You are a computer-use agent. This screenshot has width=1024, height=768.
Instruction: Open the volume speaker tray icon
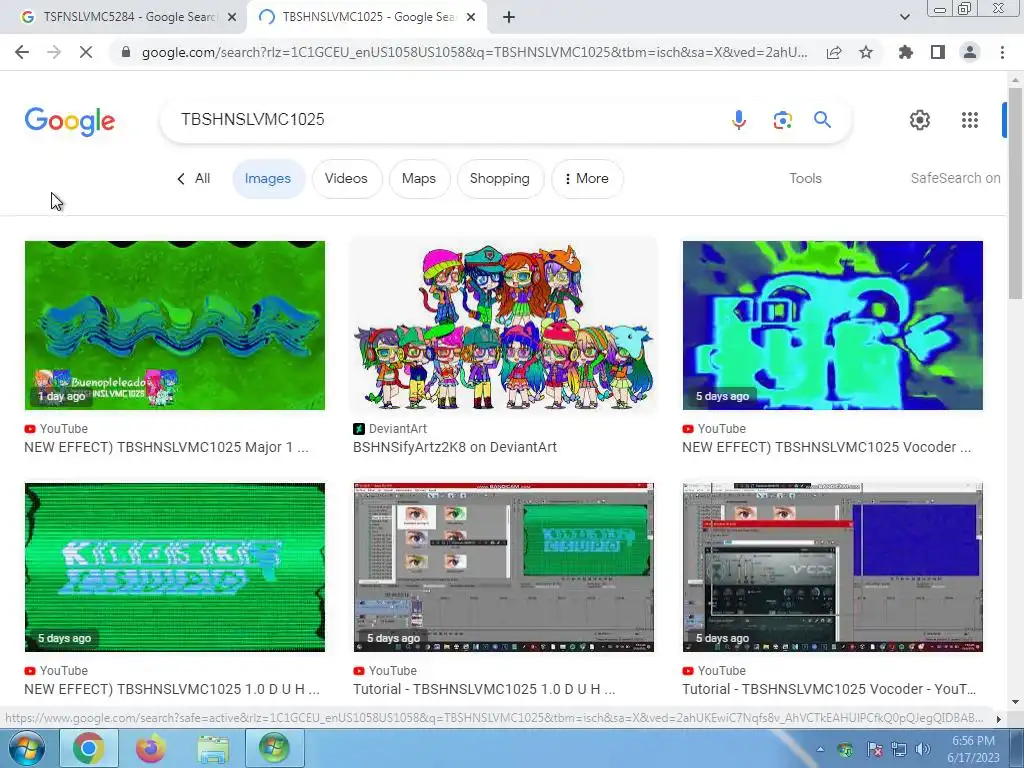[923, 749]
